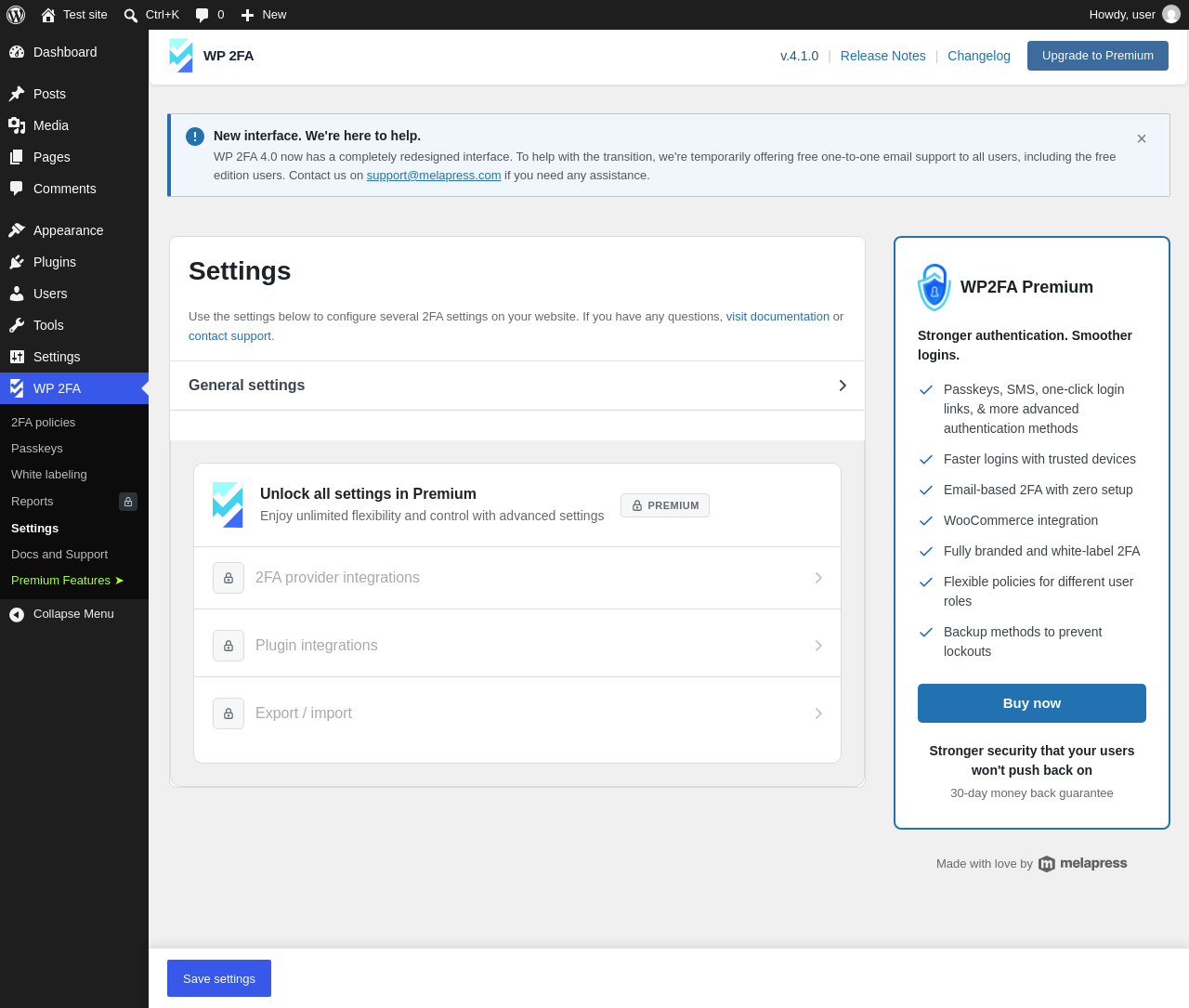Click the Users person icon
This screenshot has width=1189, height=1008.
17,294
